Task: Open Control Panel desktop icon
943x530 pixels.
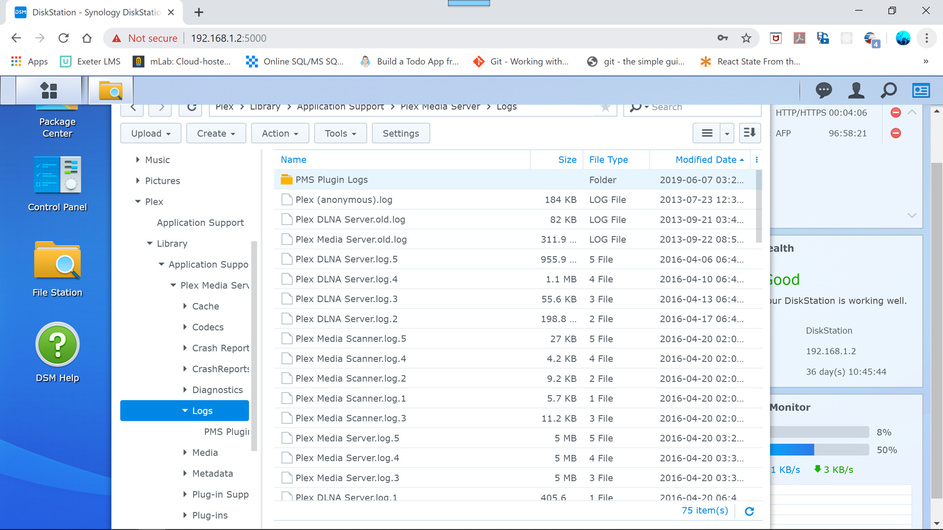Action: (x=57, y=183)
